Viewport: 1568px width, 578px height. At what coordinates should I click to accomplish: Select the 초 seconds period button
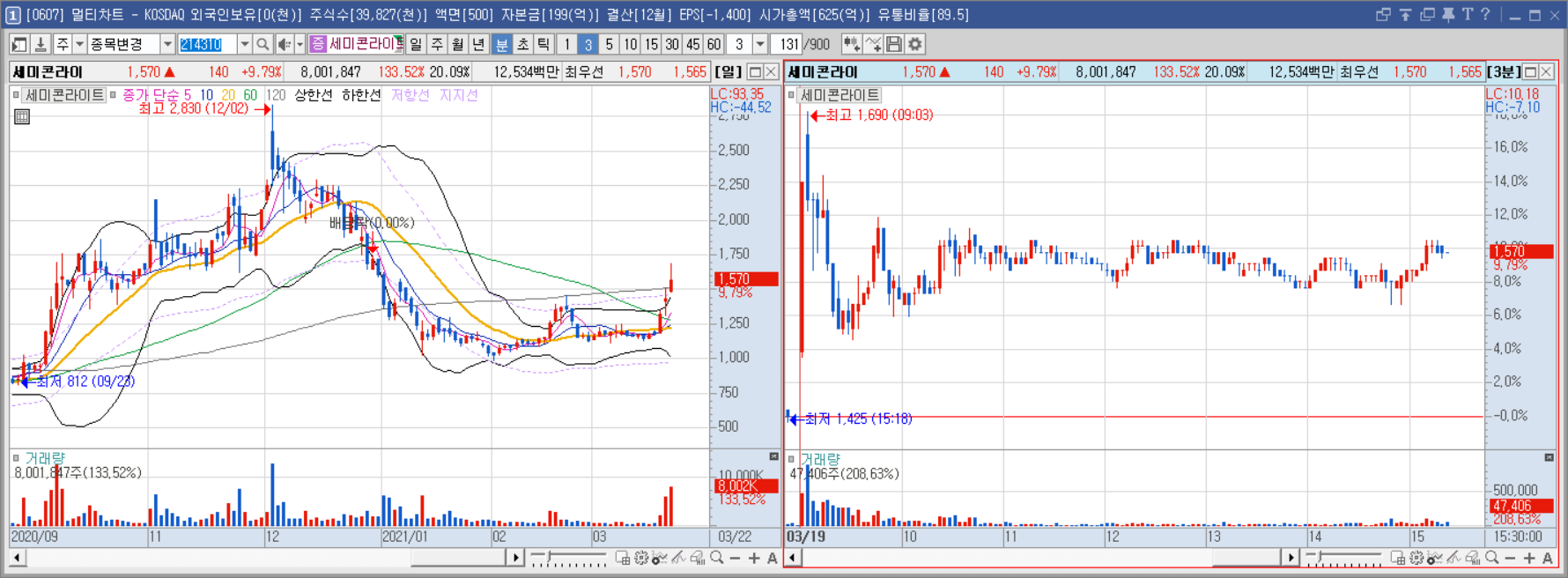click(x=522, y=44)
